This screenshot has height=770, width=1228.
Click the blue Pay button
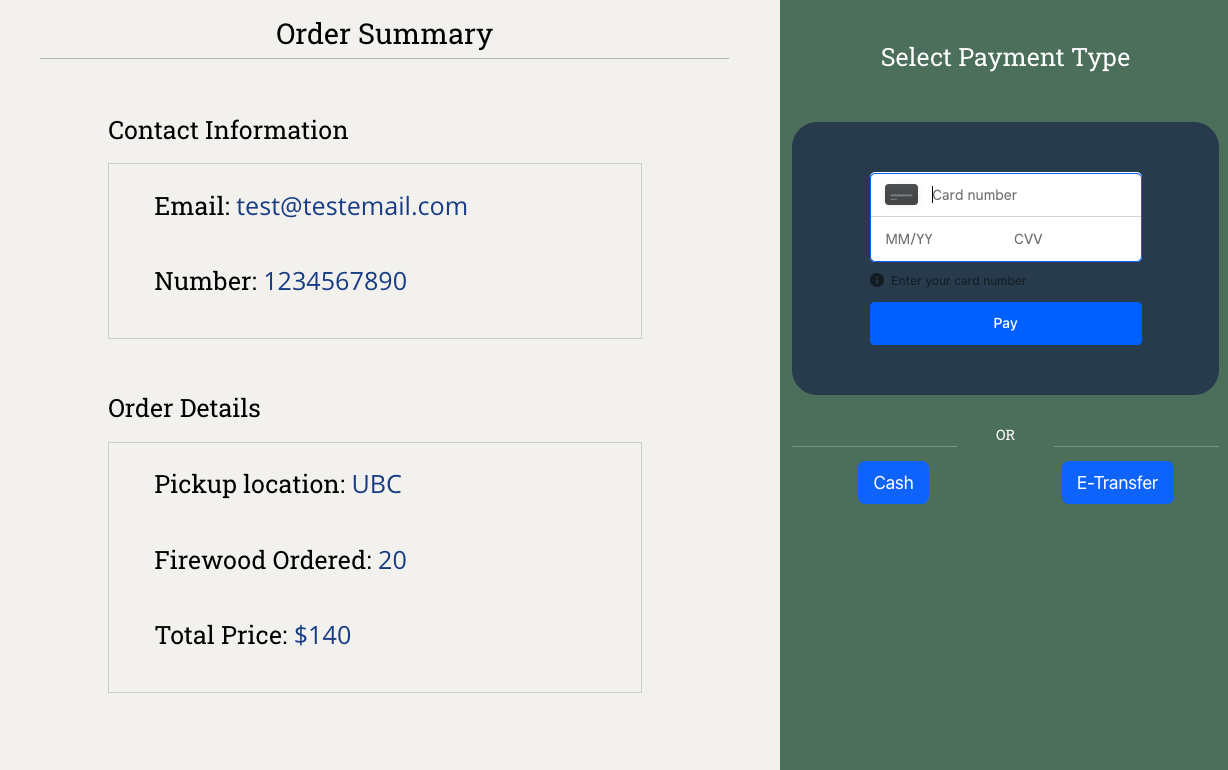pos(1005,323)
